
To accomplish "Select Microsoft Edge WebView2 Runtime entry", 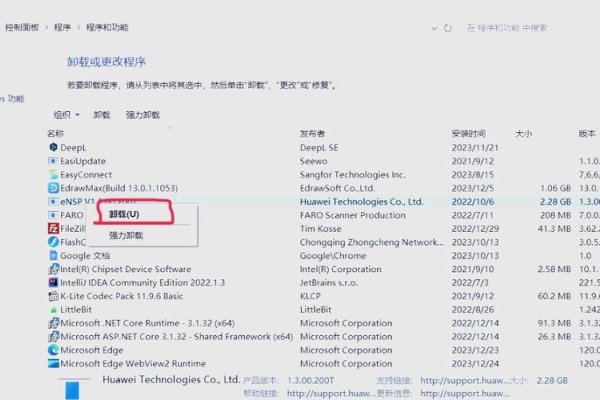I will [133, 363].
